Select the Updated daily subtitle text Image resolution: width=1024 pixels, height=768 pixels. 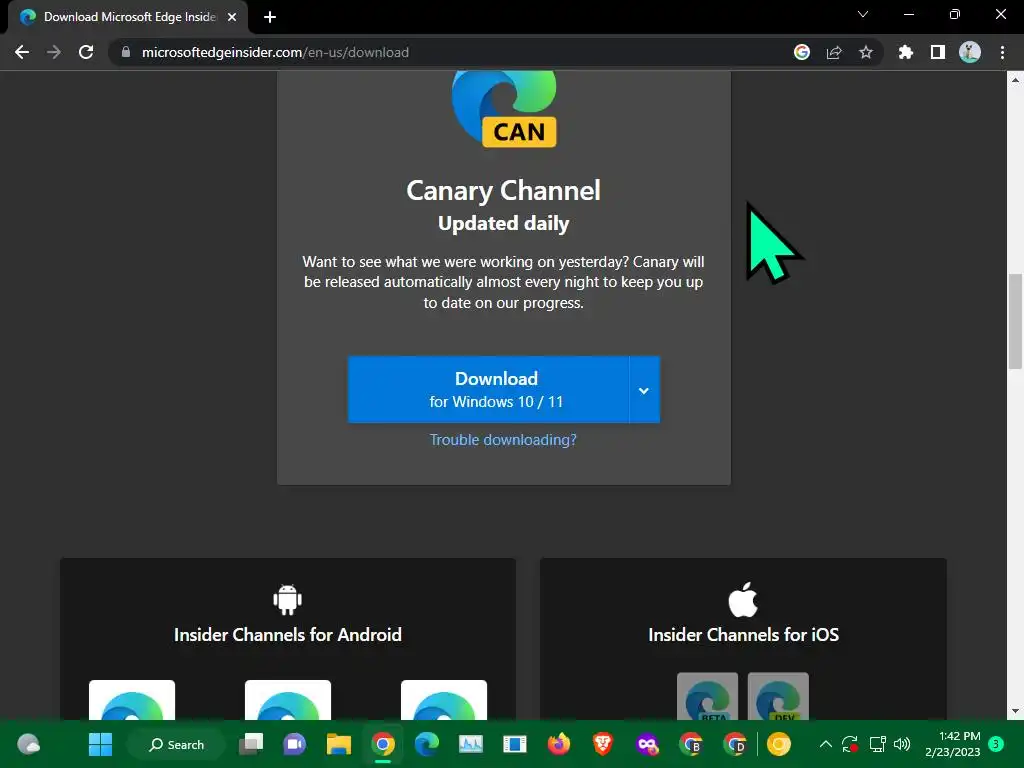pyautogui.click(x=504, y=223)
